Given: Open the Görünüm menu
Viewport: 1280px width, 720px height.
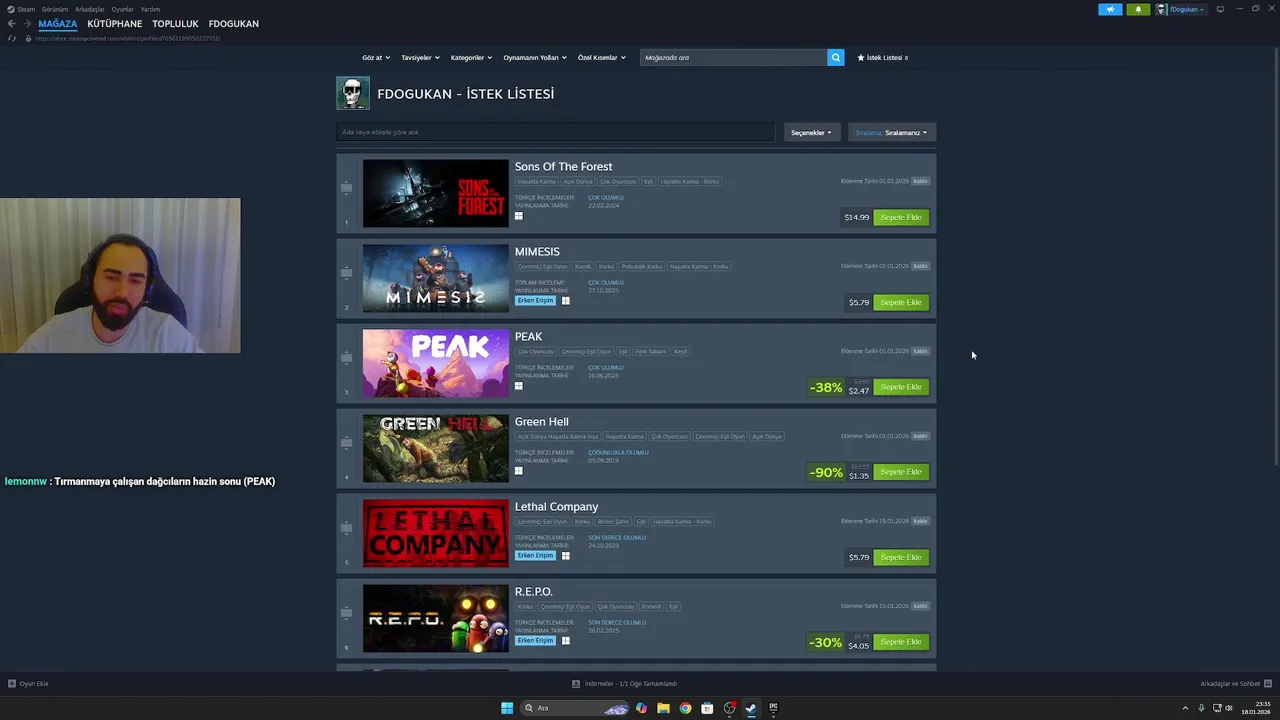Looking at the screenshot, I should coord(55,9).
